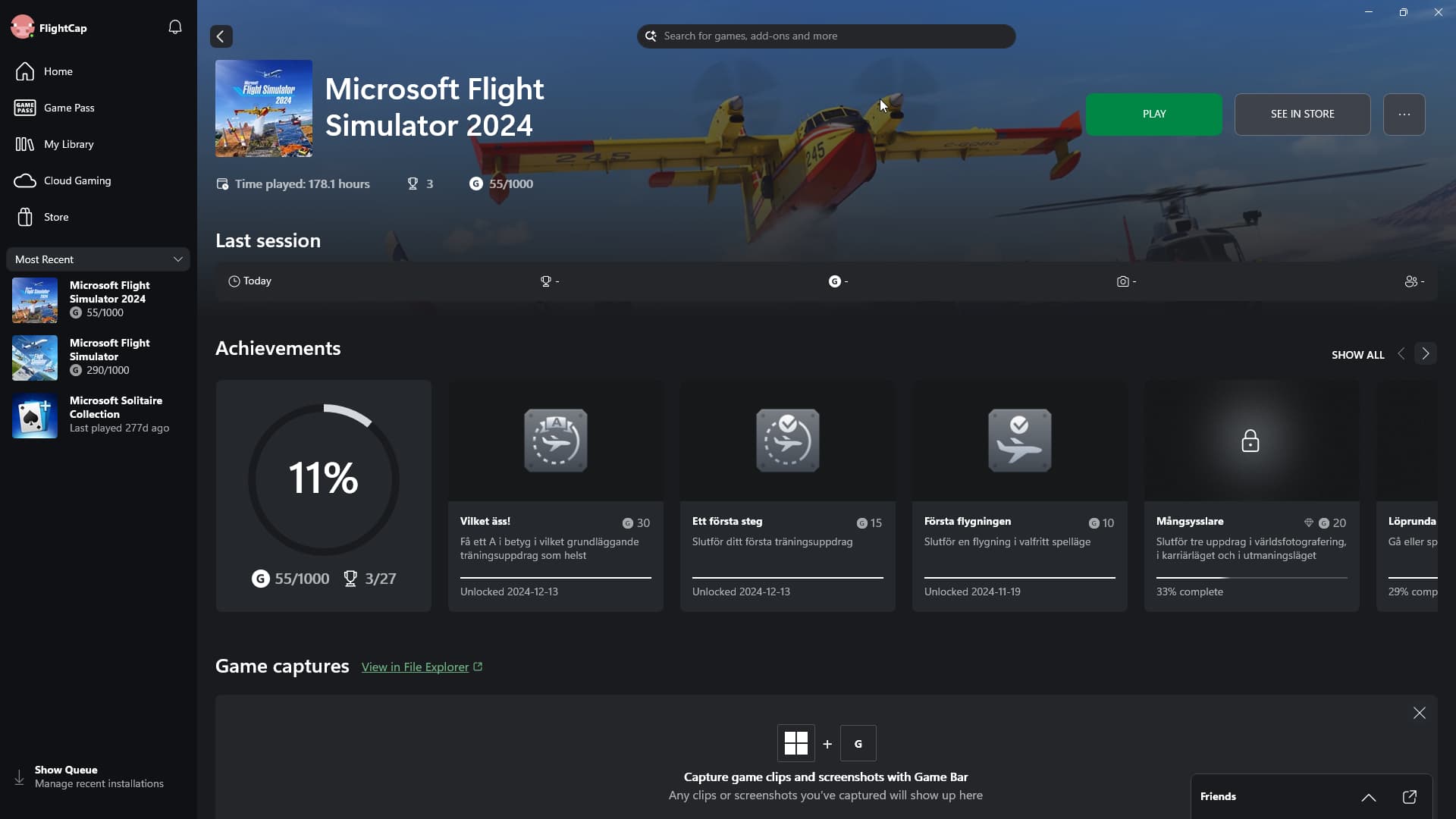
Task: Click the My Library books icon
Action: [25, 144]
